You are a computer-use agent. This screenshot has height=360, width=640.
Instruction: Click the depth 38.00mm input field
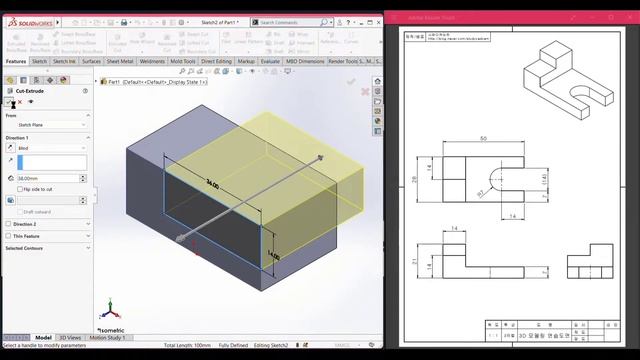tap(49, 178)
